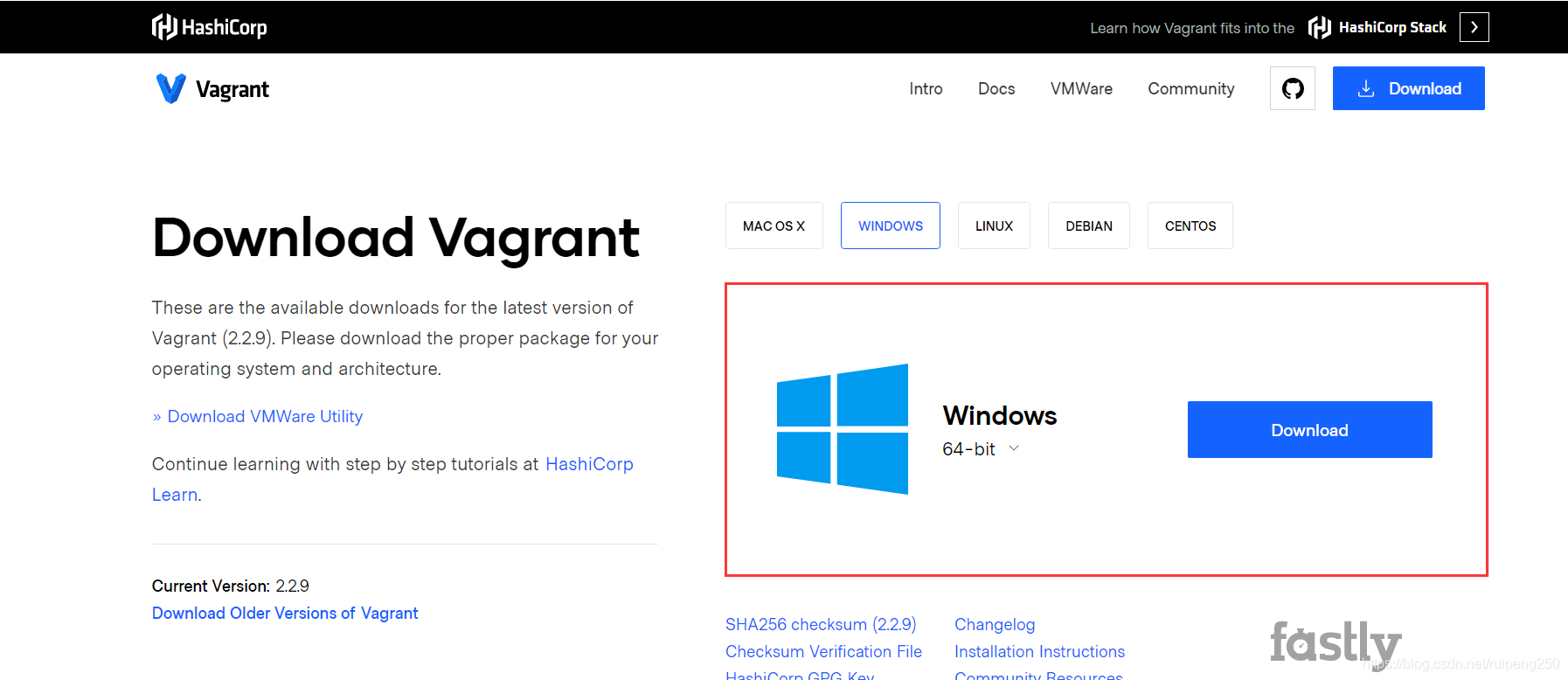
Task: Click the HashiCorp Stack logo text
Action: pos(1377,27)
